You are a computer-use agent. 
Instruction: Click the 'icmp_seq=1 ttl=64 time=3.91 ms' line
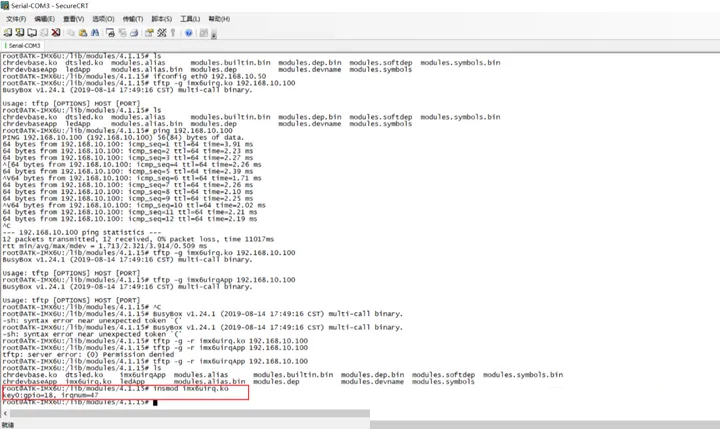coord(128,144)
